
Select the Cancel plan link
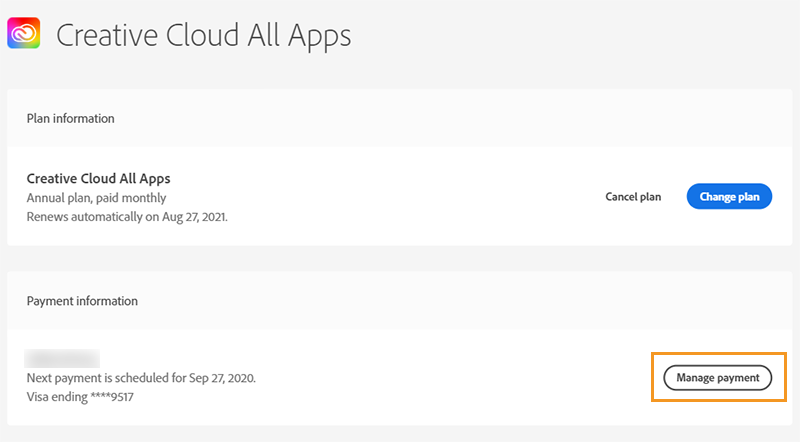(633, 197)
